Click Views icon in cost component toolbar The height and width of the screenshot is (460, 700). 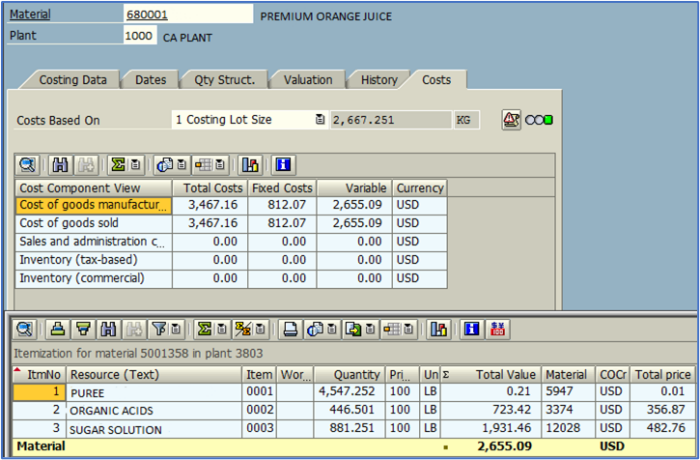(x=165, y=165)
